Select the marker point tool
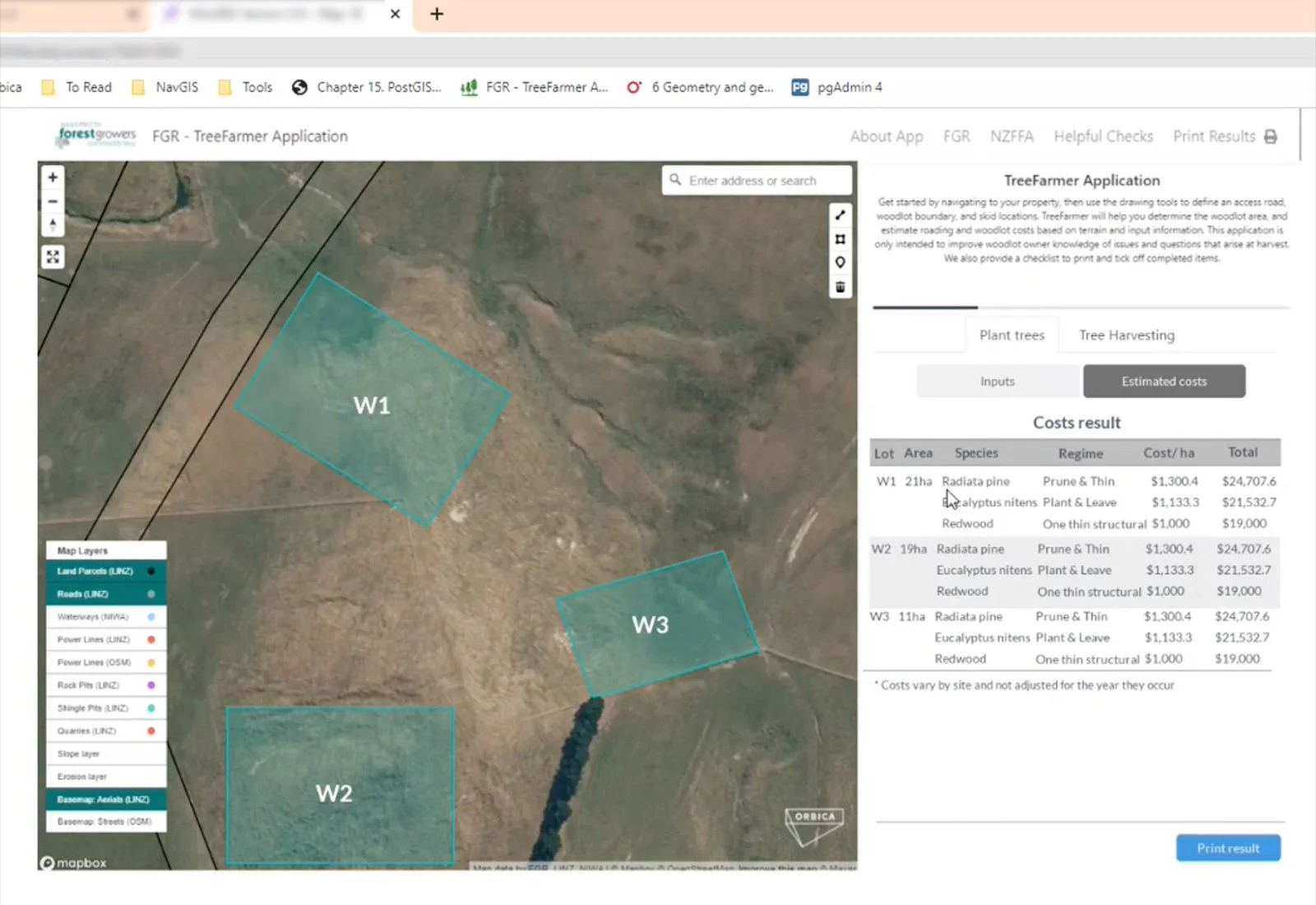Screen dimensions: 1316x905 (x=840, y=263)
